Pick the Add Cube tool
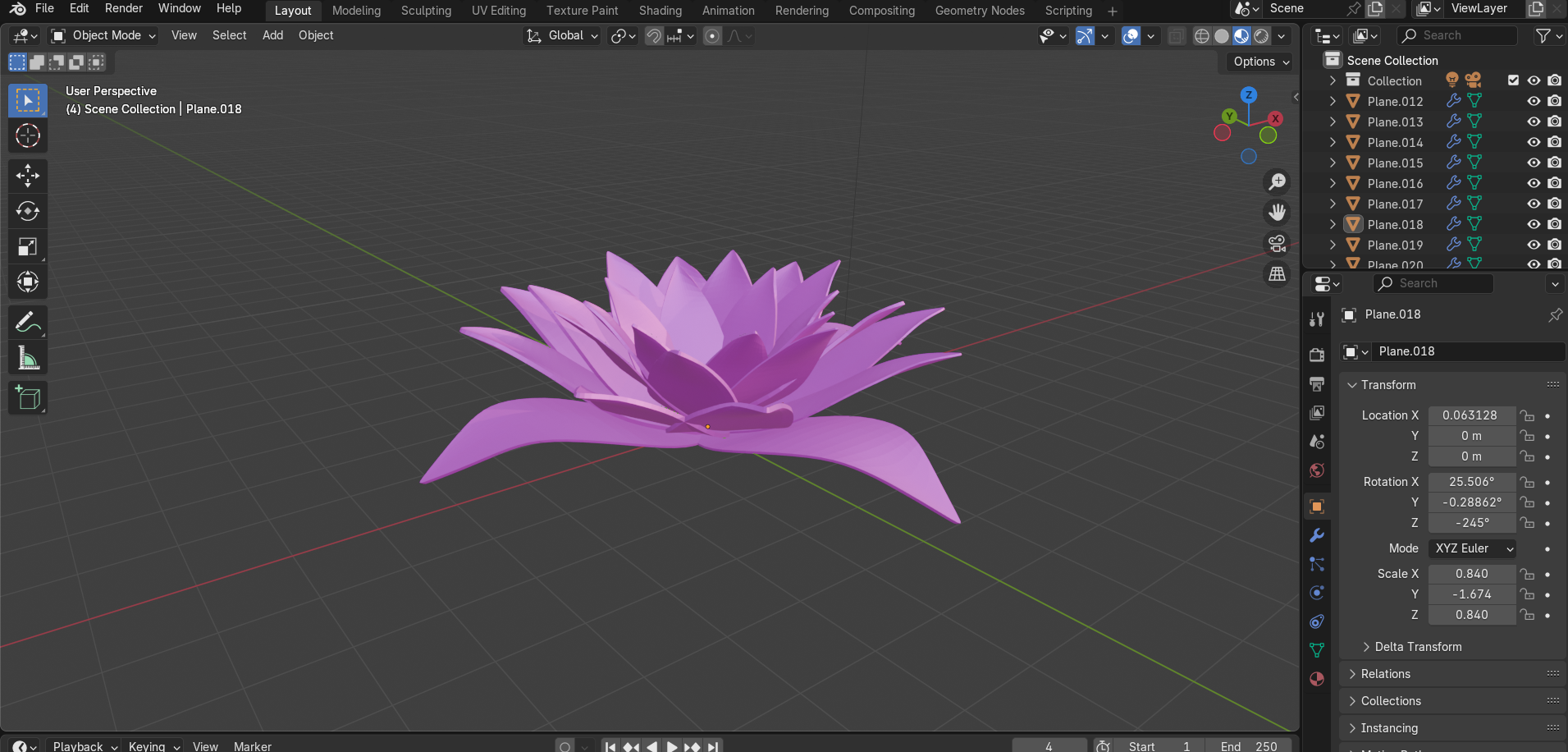 [x=28, y=399]
